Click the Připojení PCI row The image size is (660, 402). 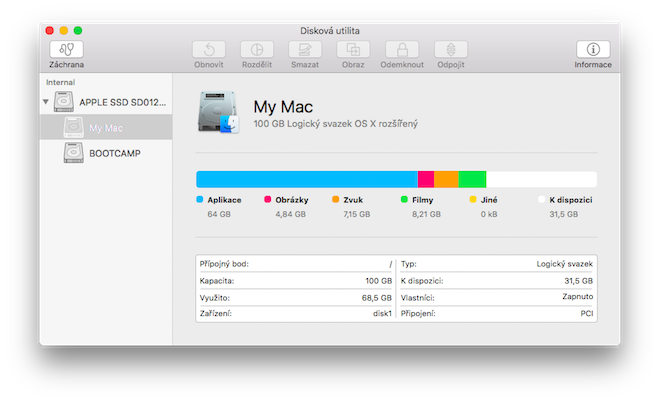tap(497, 314)
